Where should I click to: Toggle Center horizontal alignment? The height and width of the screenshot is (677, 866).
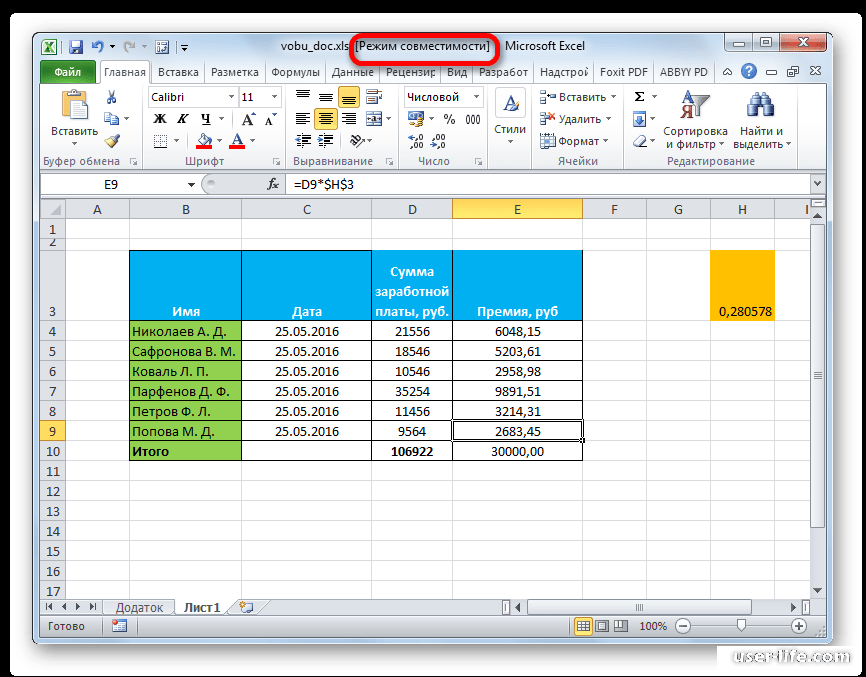tap(326, 119)
